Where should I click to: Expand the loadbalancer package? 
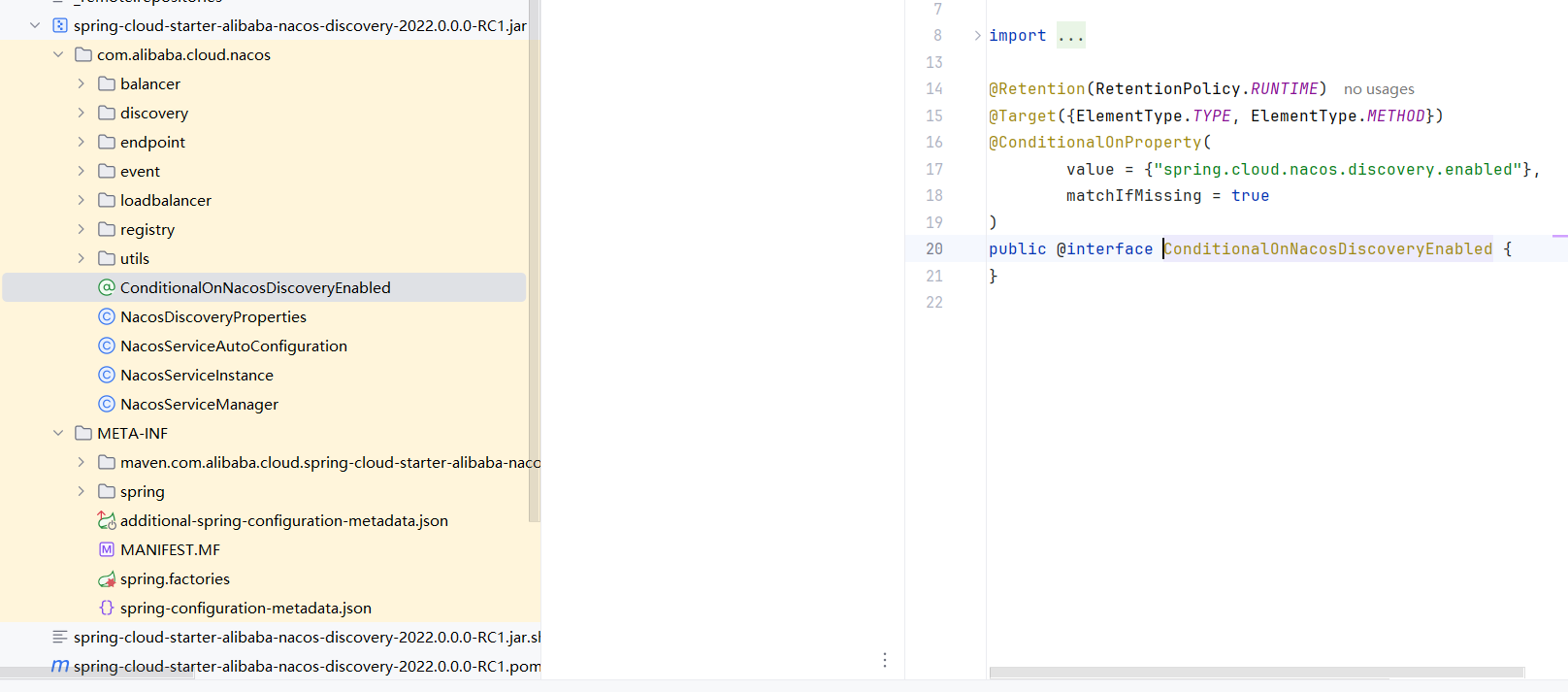coord(82,200)
